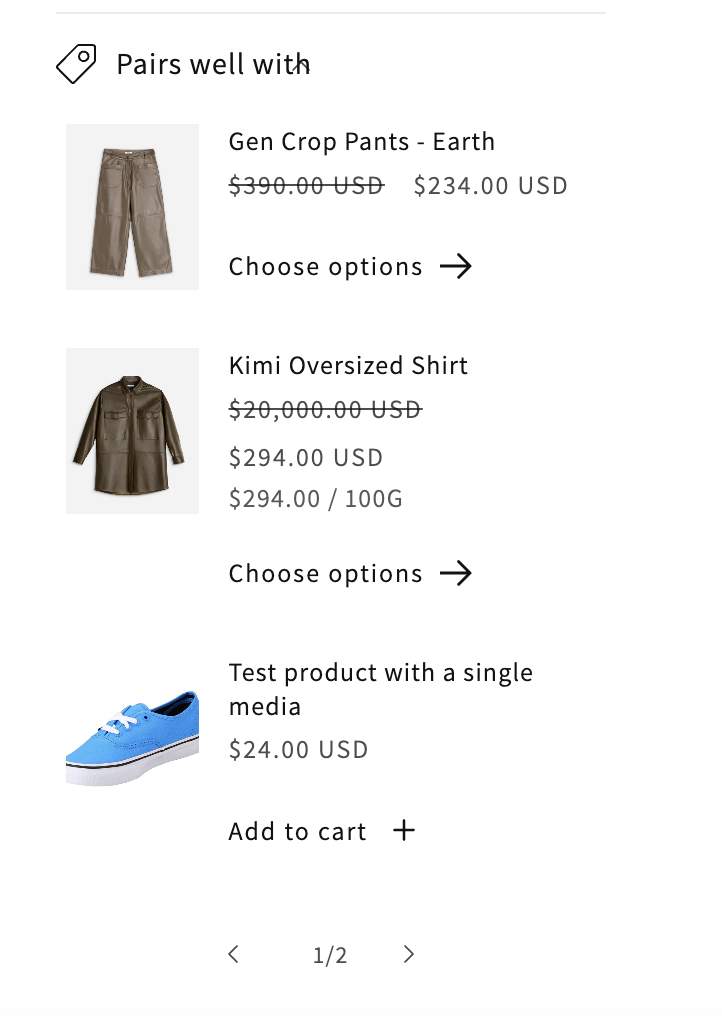Click the price tag icon beside Pairs well with
722x1016 pixels.
tap(76, 64)
